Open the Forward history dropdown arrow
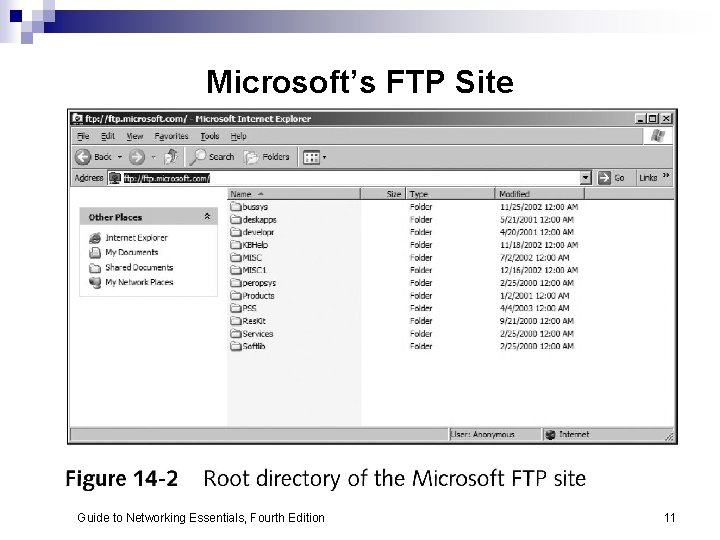 click(x=154, y=157)
